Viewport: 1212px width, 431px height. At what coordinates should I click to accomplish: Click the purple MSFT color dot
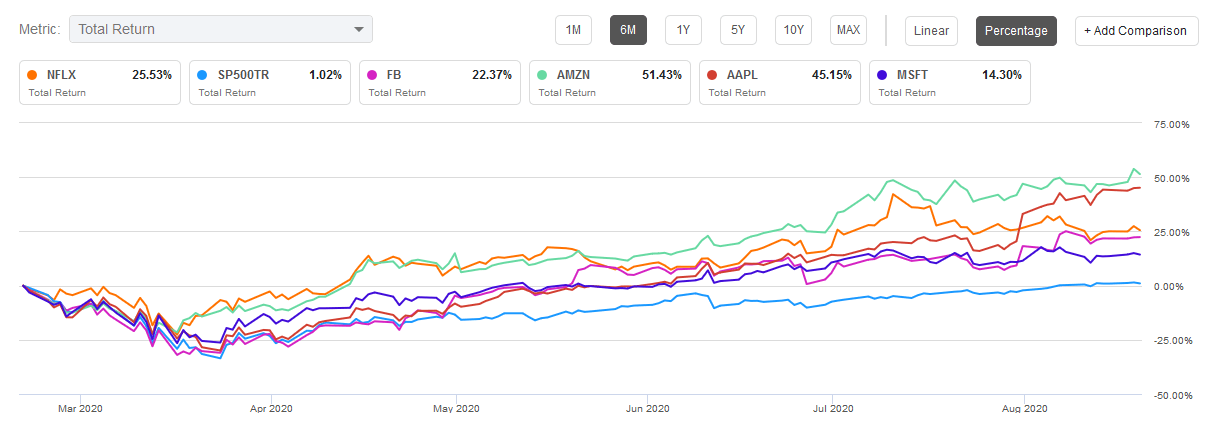(883, 75)
